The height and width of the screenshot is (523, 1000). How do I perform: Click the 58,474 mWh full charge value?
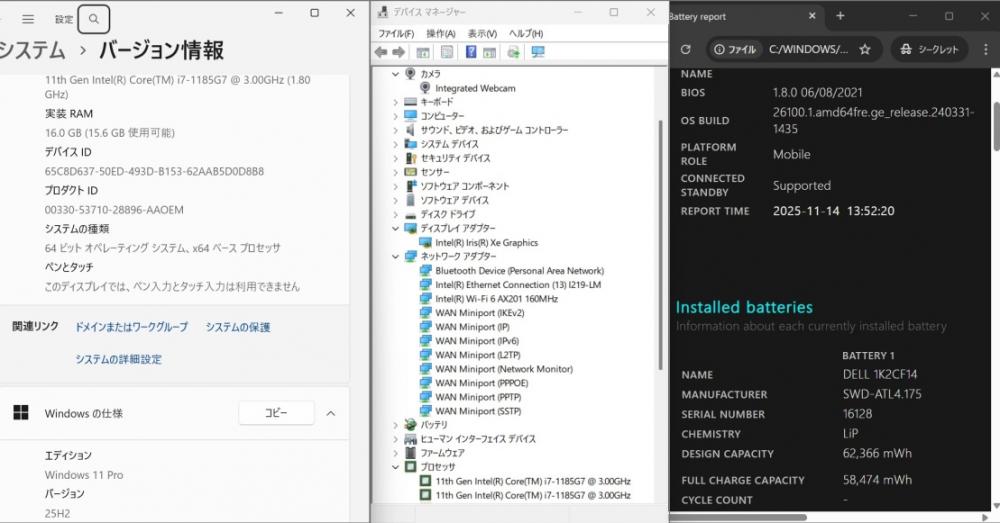(x=877, y=480)
